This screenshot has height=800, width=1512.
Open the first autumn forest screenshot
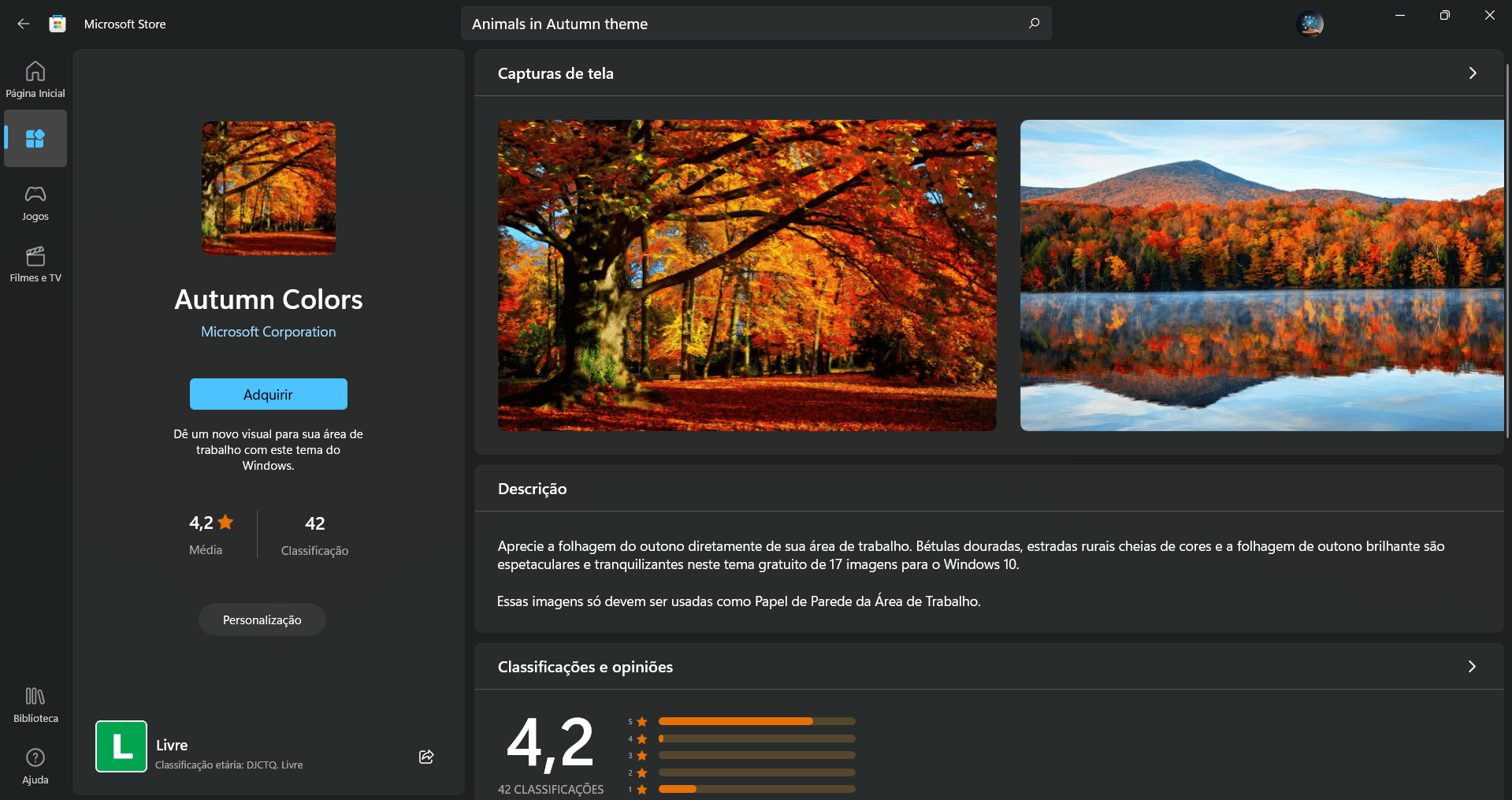746,275
